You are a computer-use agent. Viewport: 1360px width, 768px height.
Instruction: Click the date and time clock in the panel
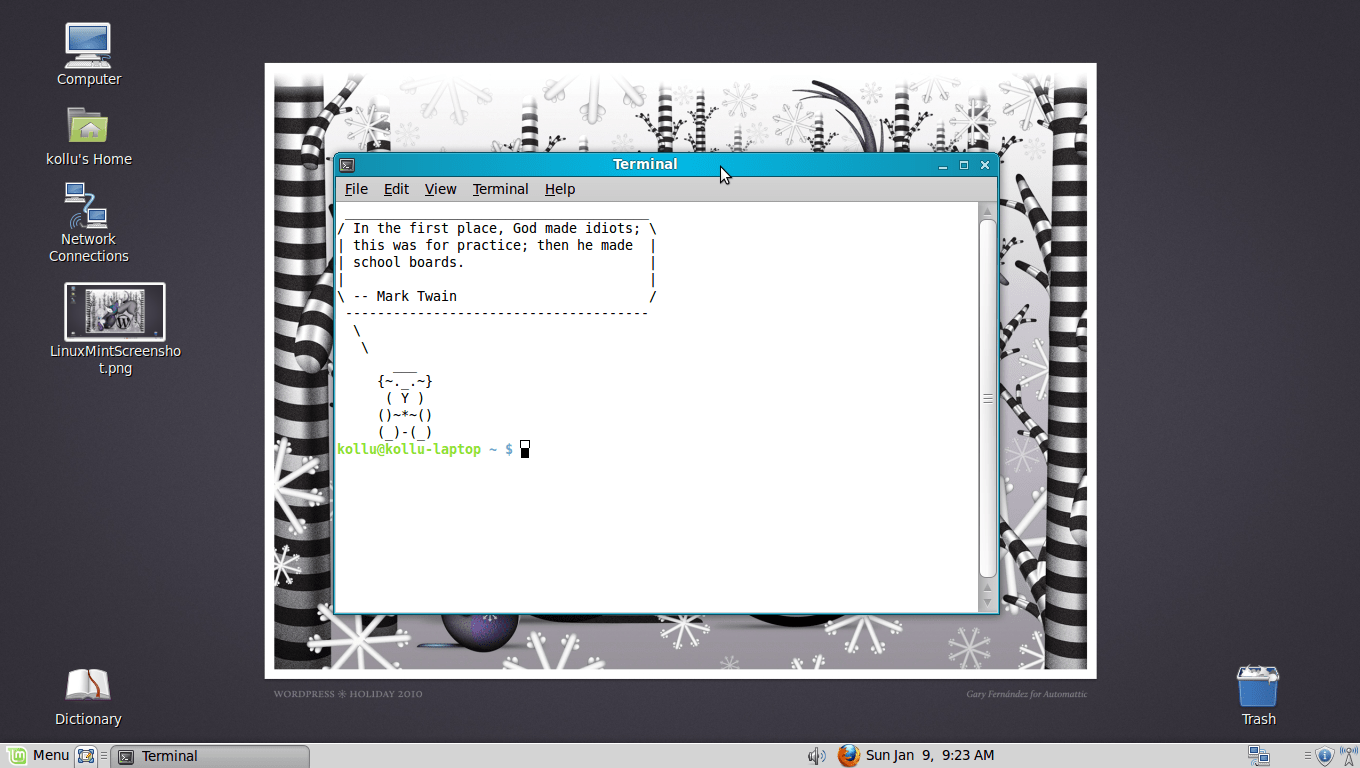[930, 755]
